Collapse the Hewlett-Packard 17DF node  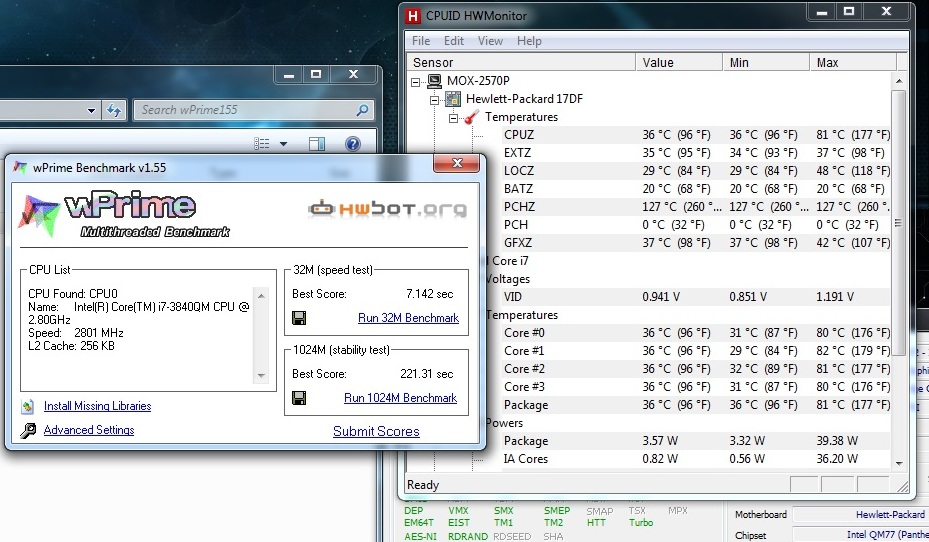[x=434, y=100]
